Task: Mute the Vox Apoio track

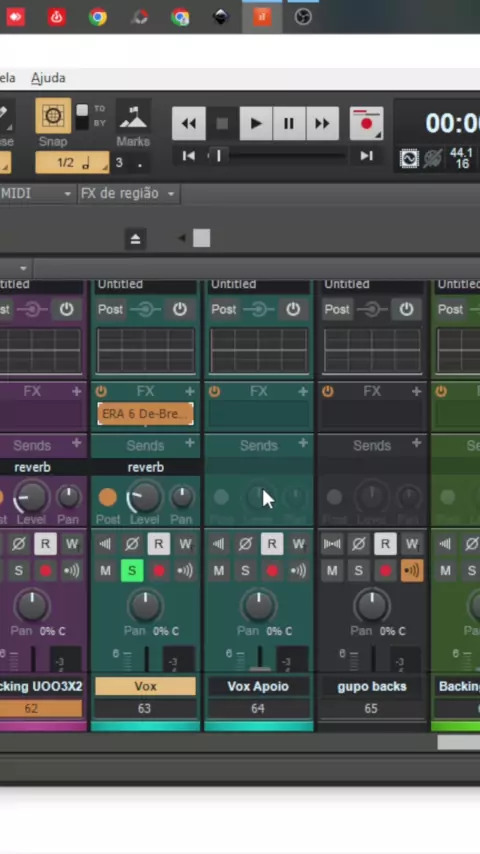Action: point(218,571)
